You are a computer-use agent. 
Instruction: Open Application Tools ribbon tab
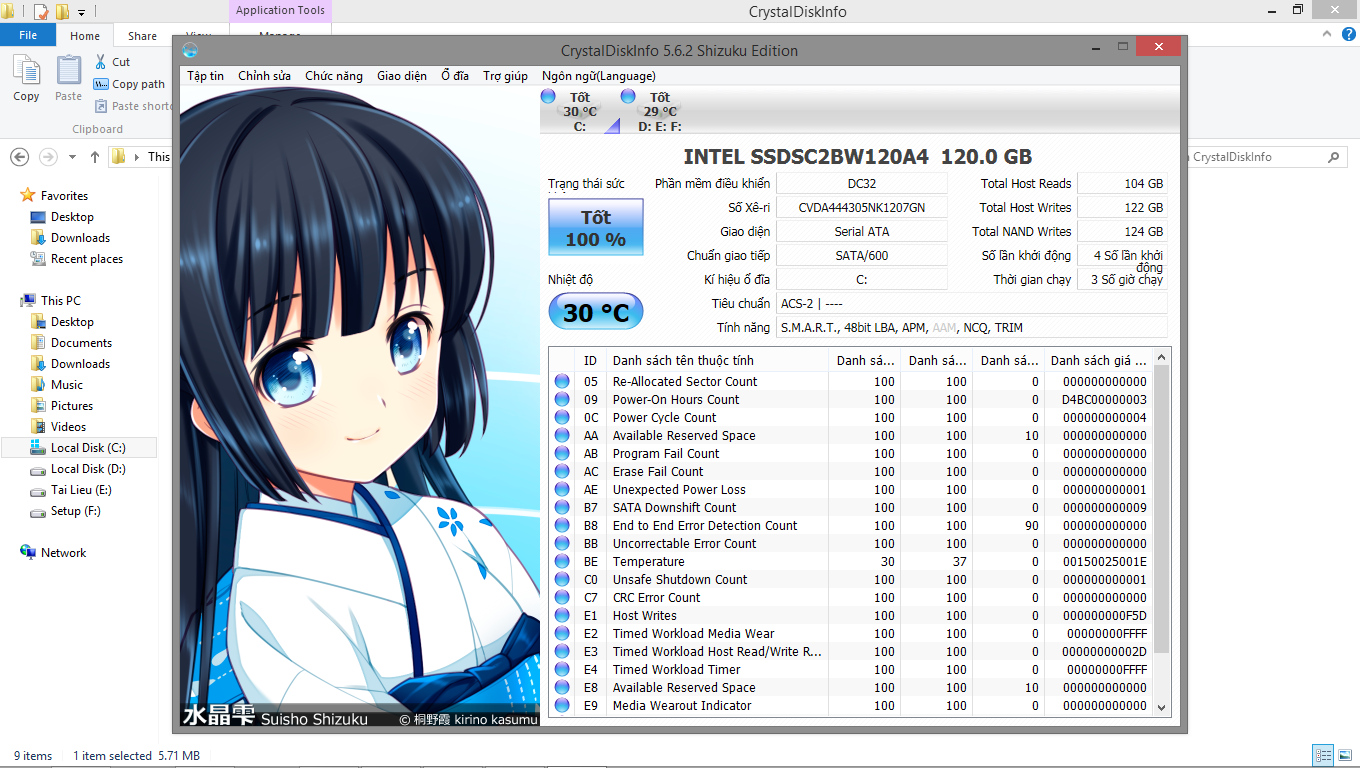(x=280, y=11)
